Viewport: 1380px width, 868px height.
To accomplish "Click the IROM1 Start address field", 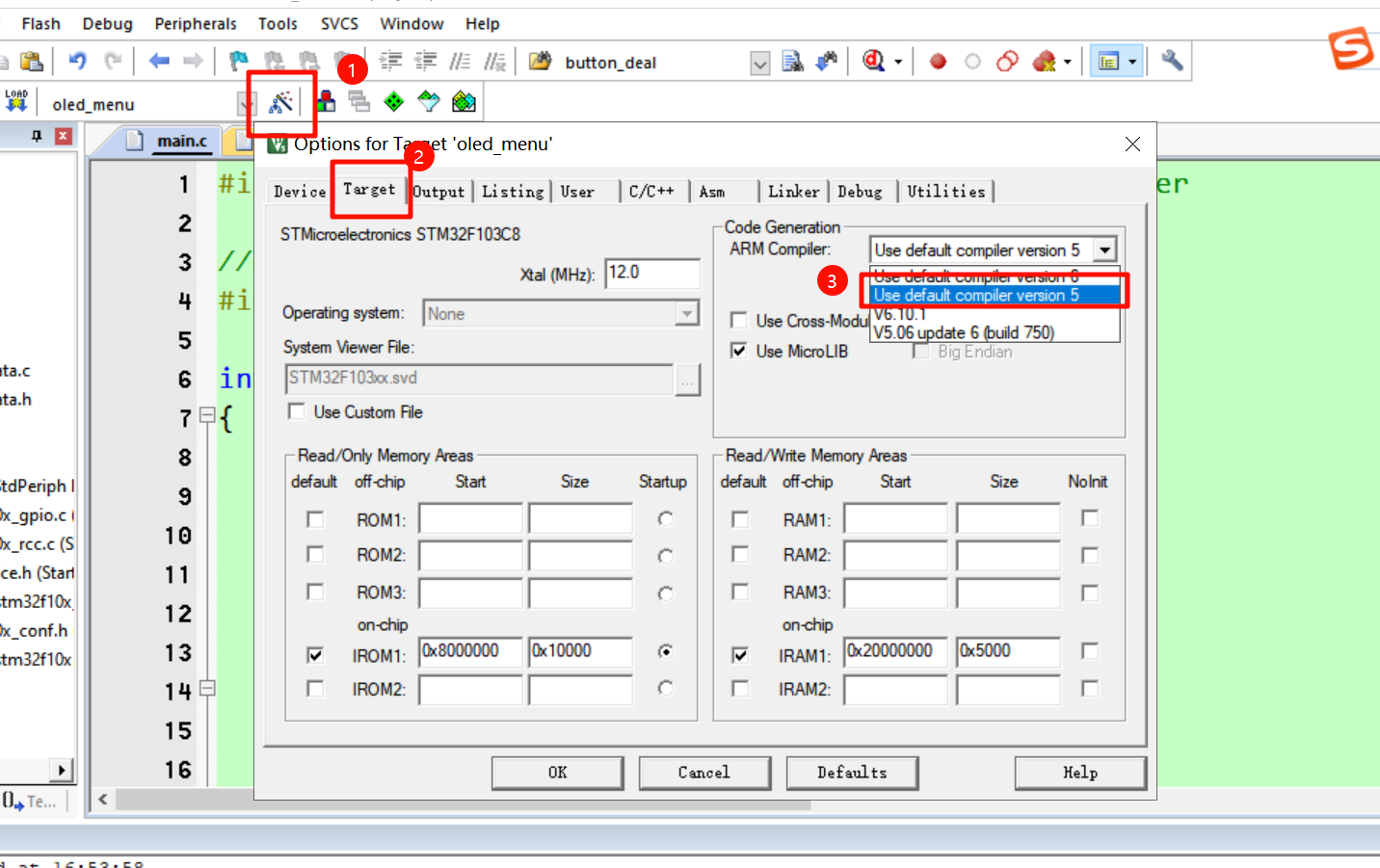I will [x=470, y=651].
